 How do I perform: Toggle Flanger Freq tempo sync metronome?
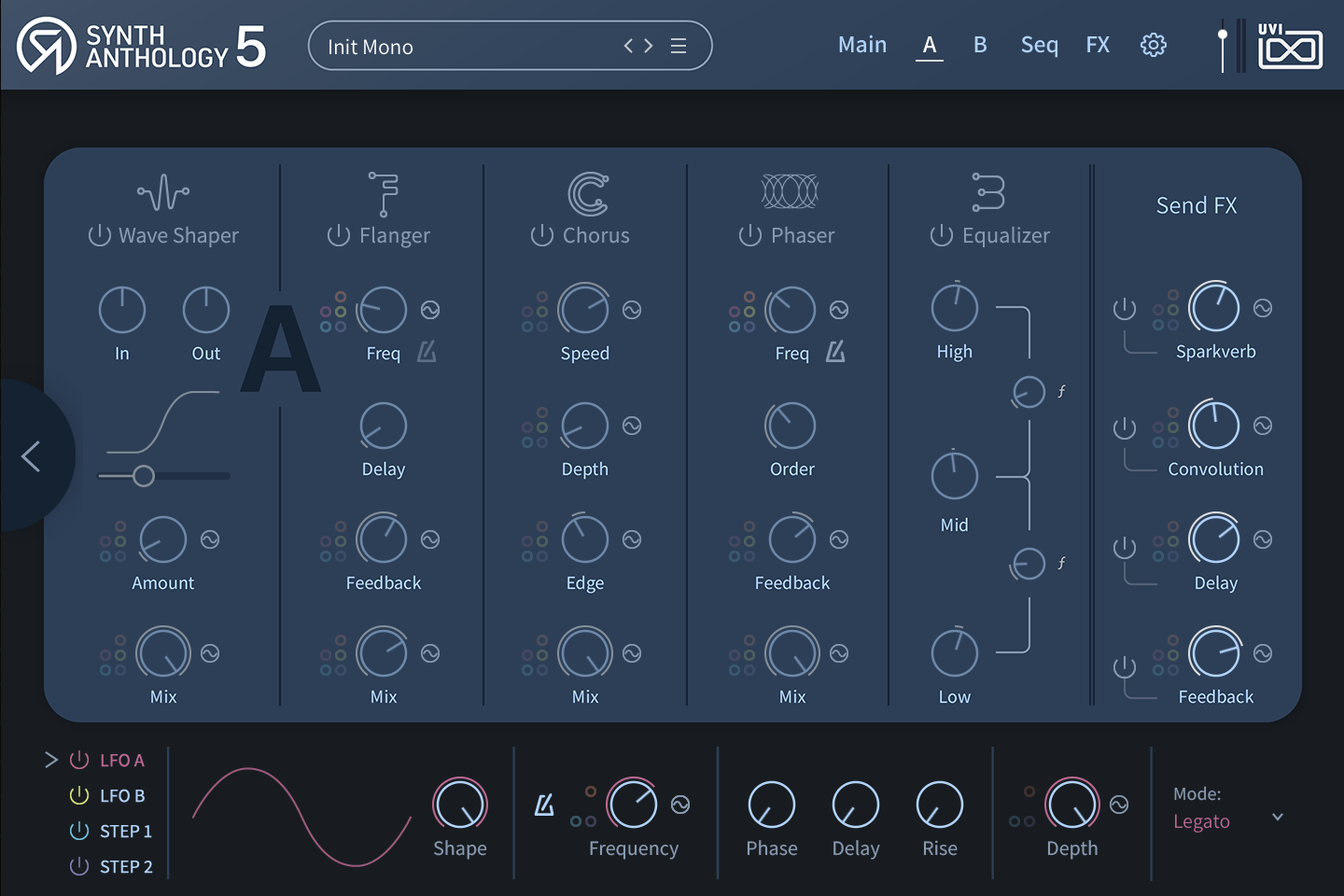[x=427, y=352]
